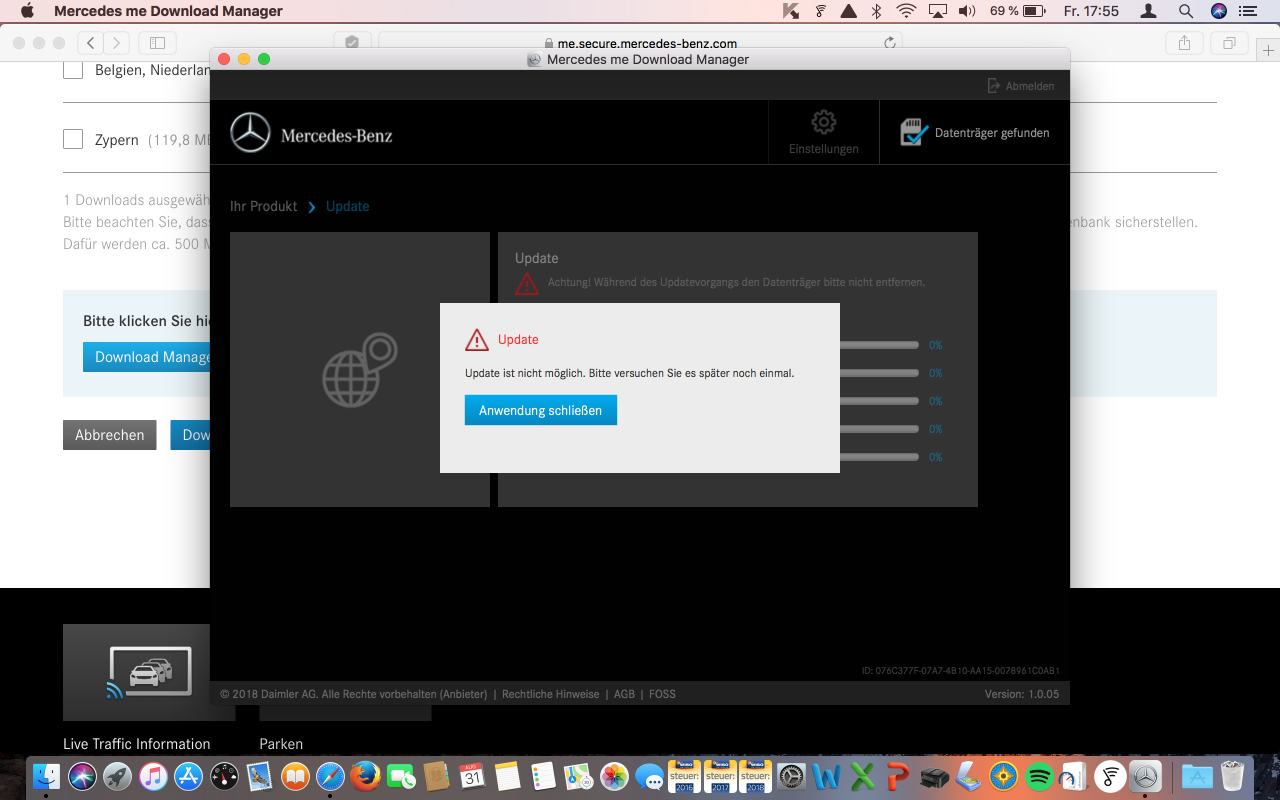
Task: Go back in Safari
Action: tap(91, 43)
